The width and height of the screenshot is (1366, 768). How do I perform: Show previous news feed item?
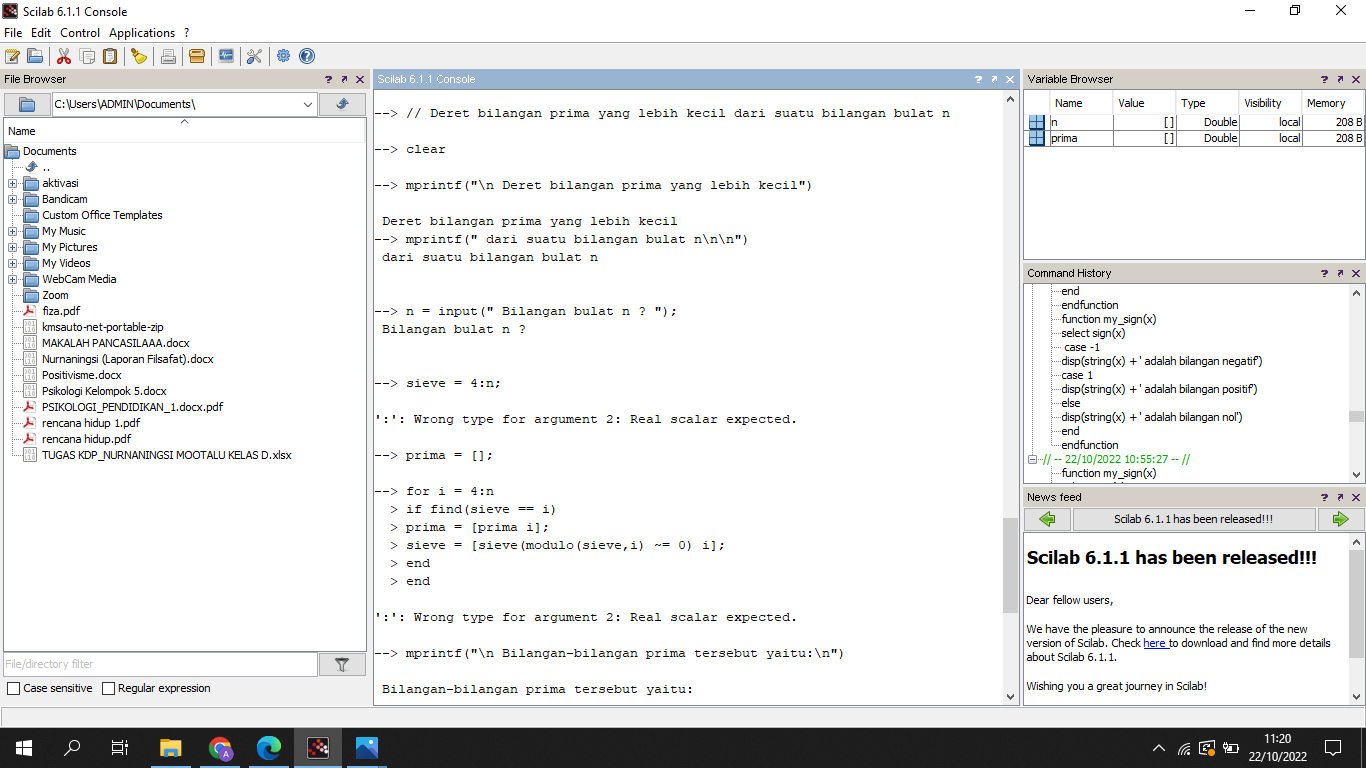click(1047, 519)
